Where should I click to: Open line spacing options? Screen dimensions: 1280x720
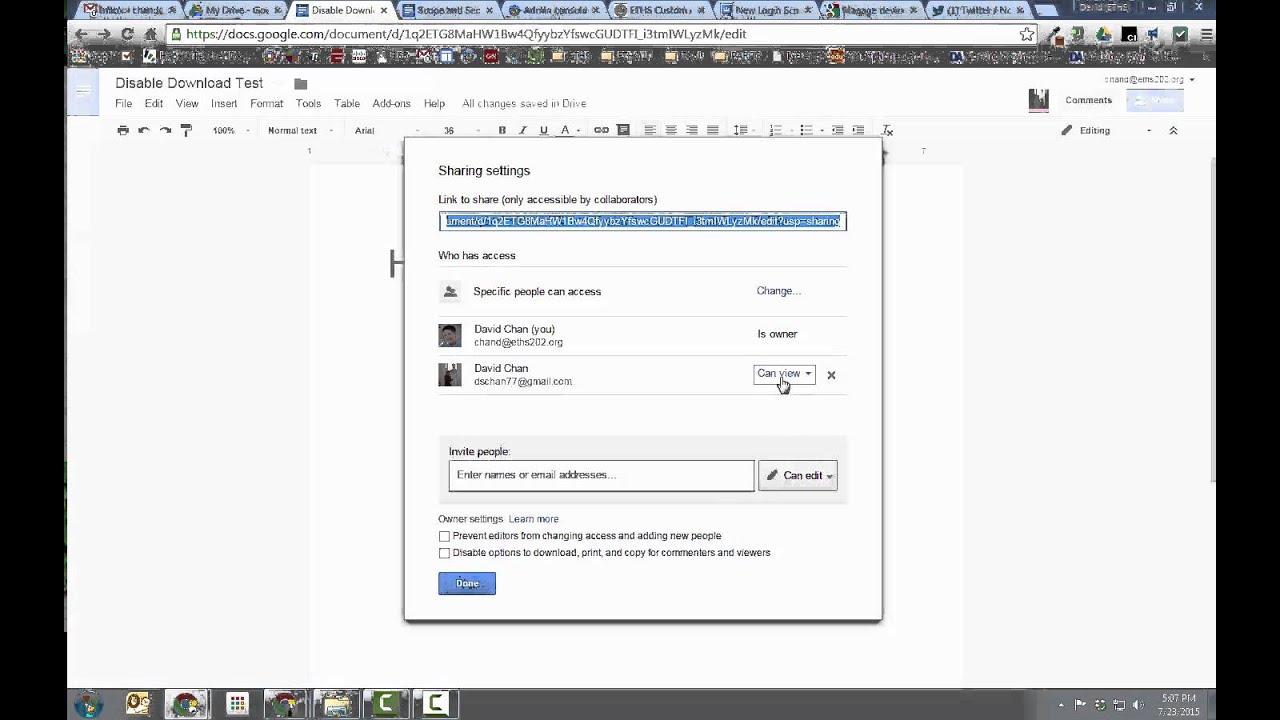click(741, 130)
